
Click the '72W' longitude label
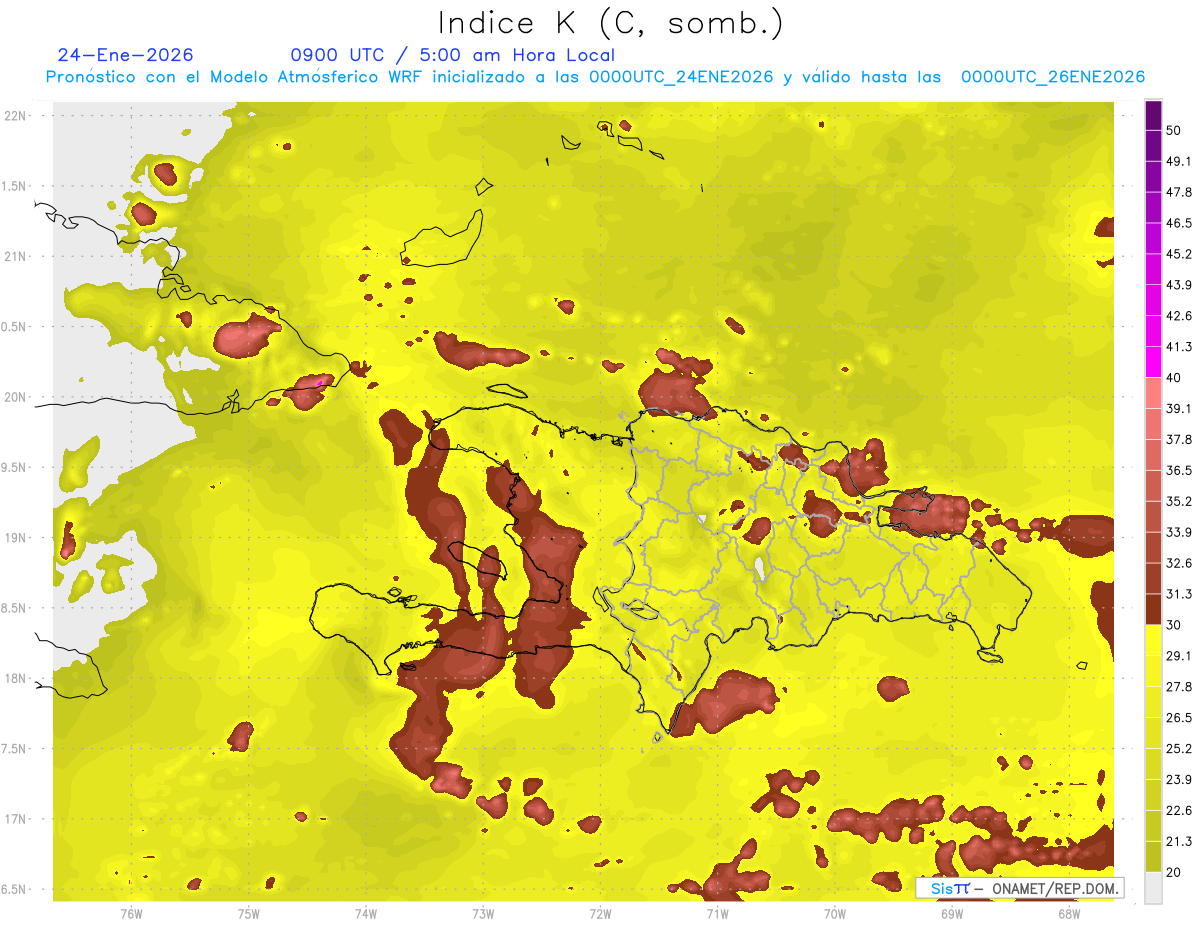600,913
